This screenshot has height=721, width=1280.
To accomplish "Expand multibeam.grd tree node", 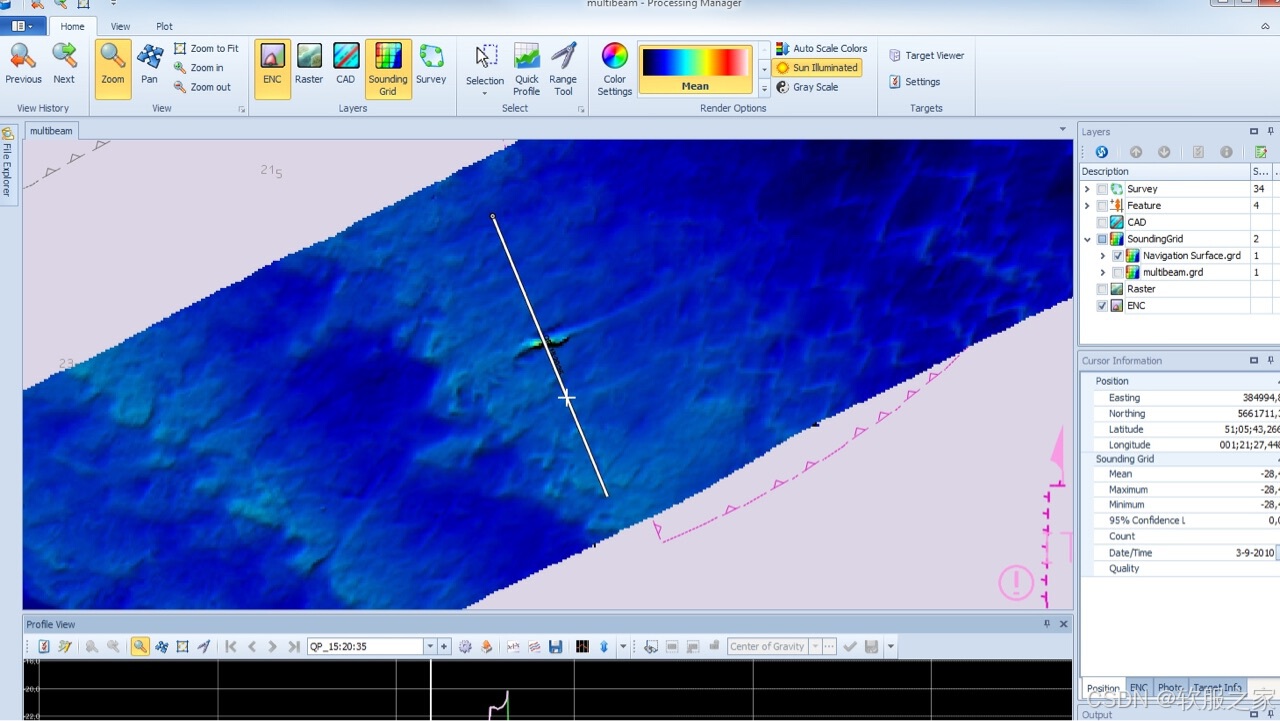I will coord(1103,273).
